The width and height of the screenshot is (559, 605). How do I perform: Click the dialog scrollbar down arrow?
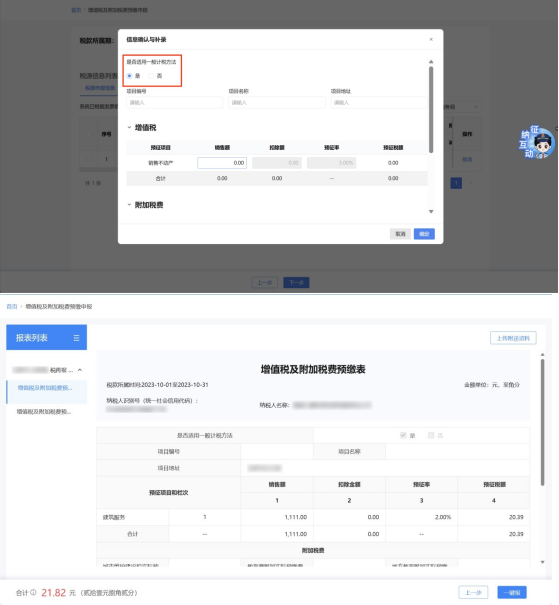tap(431, 211)
